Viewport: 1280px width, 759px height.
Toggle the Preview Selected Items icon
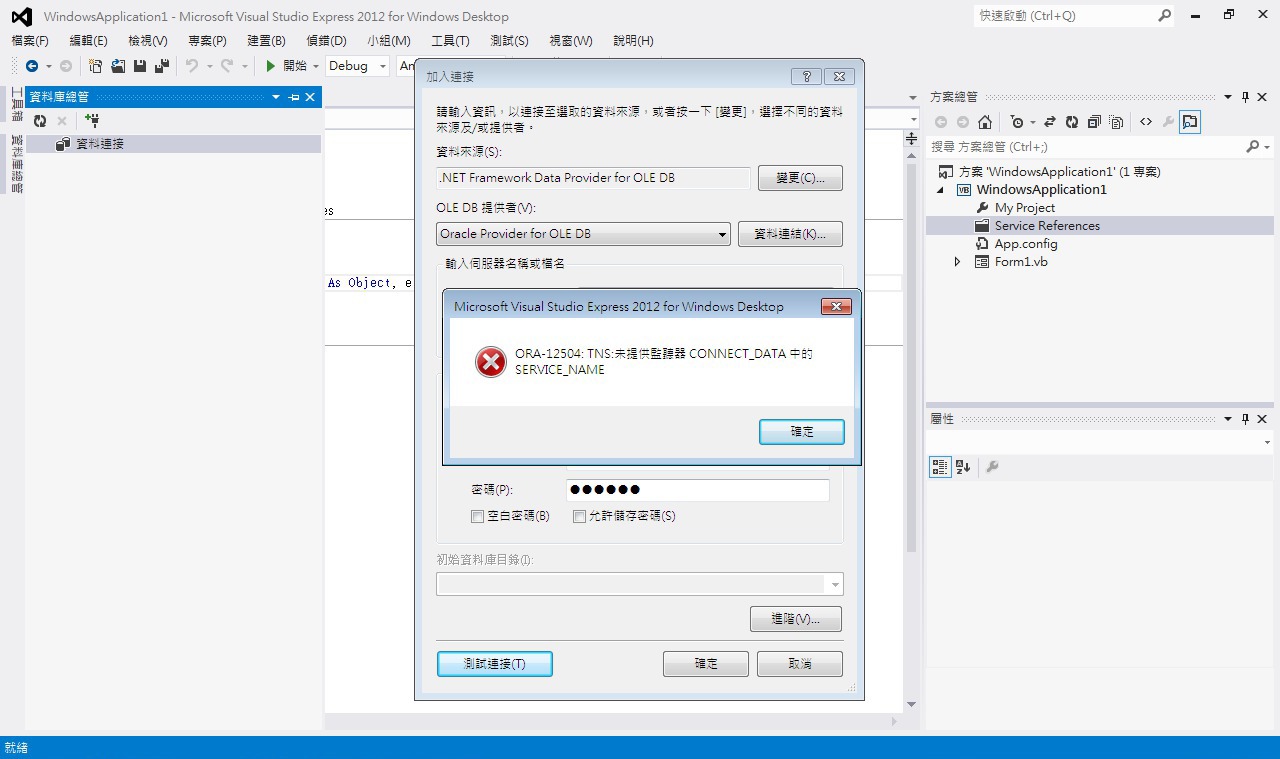point(1190,122)
